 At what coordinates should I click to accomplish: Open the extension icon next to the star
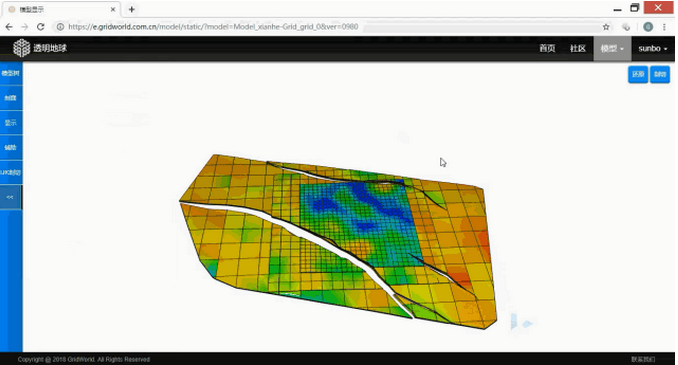point(626,27)
